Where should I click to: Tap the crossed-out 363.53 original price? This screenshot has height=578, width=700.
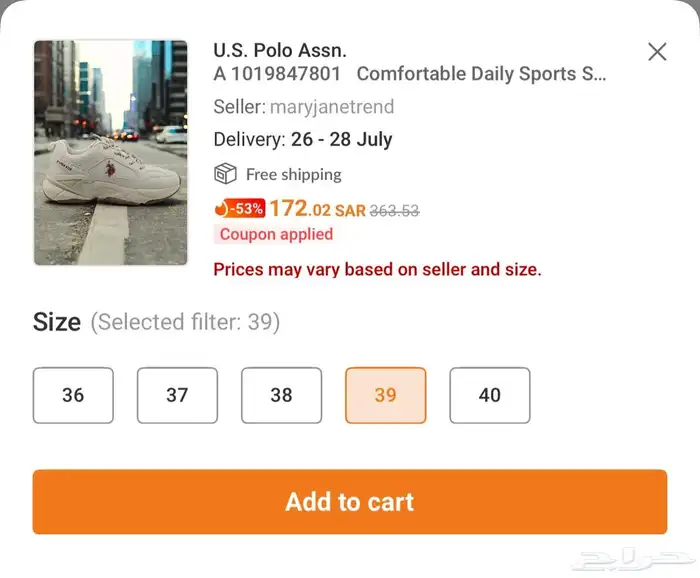[x=394, y=210]
